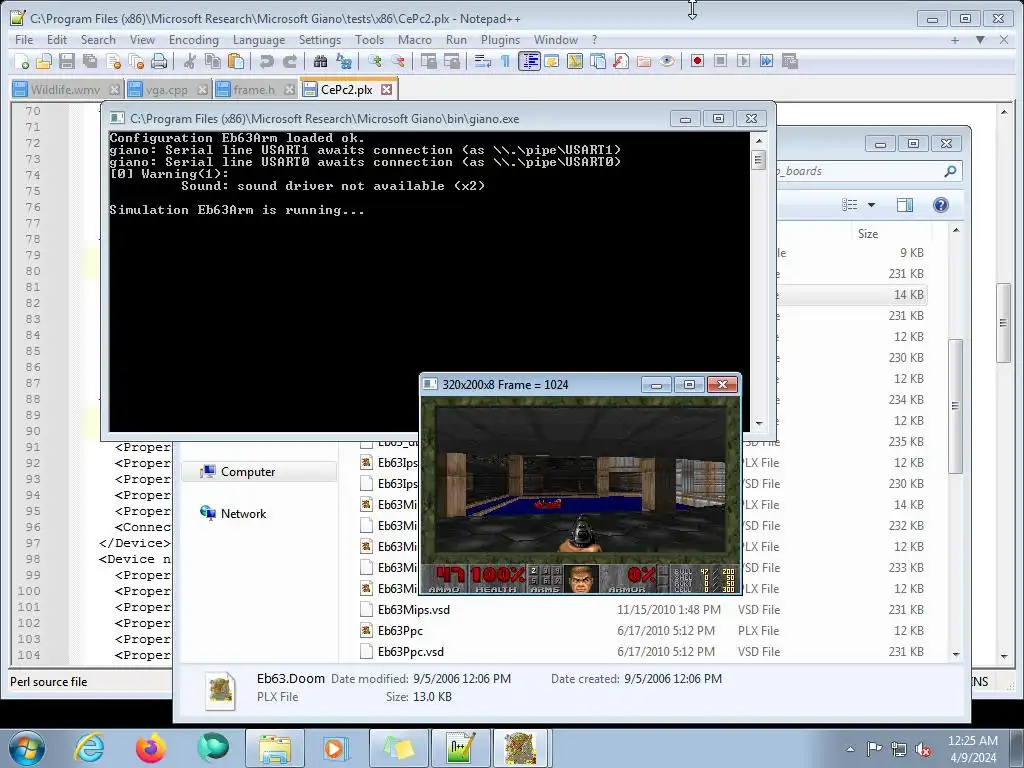Select Network in Explorer navigation pane

[243, 513]
